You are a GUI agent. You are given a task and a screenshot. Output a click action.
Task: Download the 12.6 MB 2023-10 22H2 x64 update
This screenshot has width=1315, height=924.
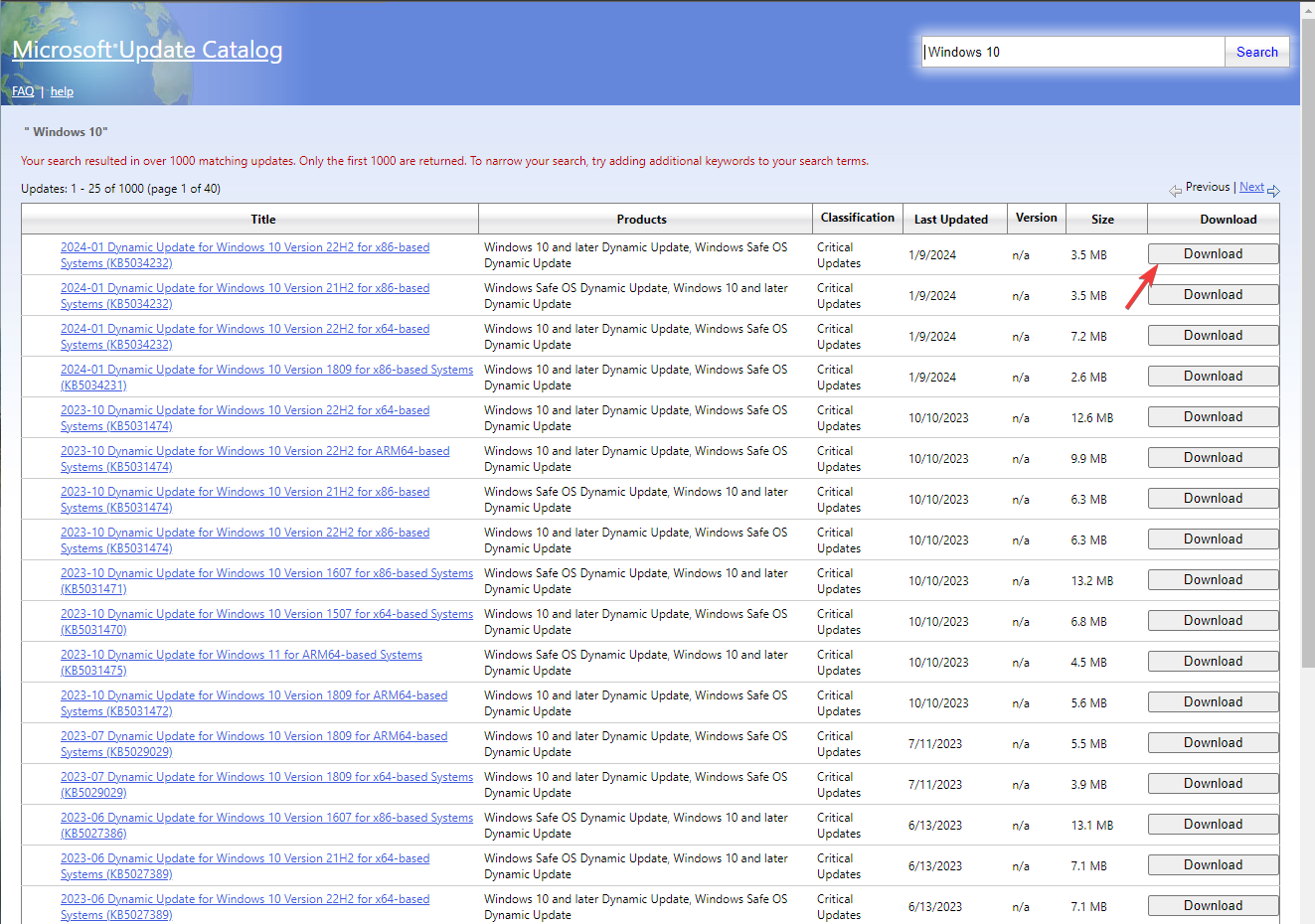tap(1213, 417)
